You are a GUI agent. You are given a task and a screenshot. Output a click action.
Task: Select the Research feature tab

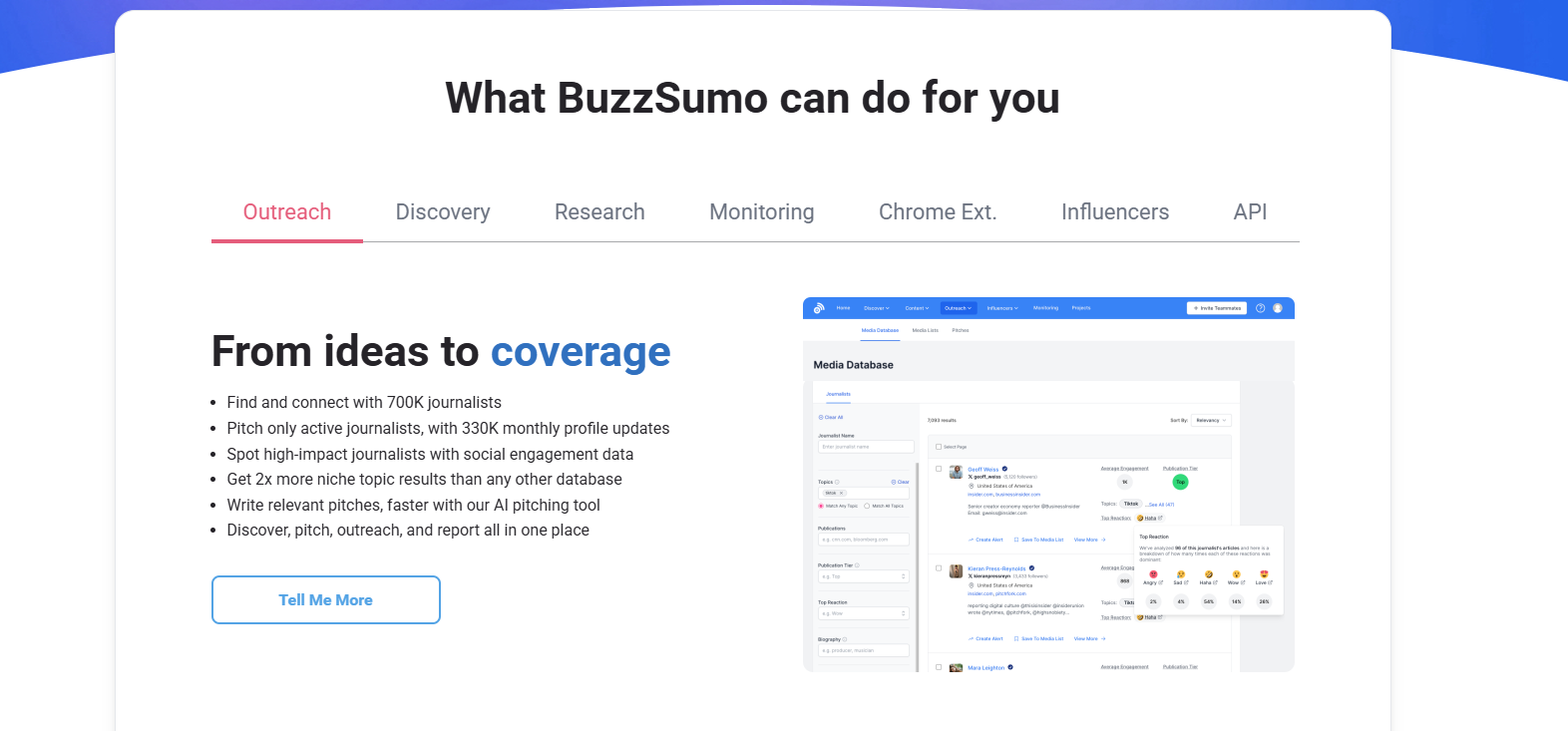click(x=599, y=212)
